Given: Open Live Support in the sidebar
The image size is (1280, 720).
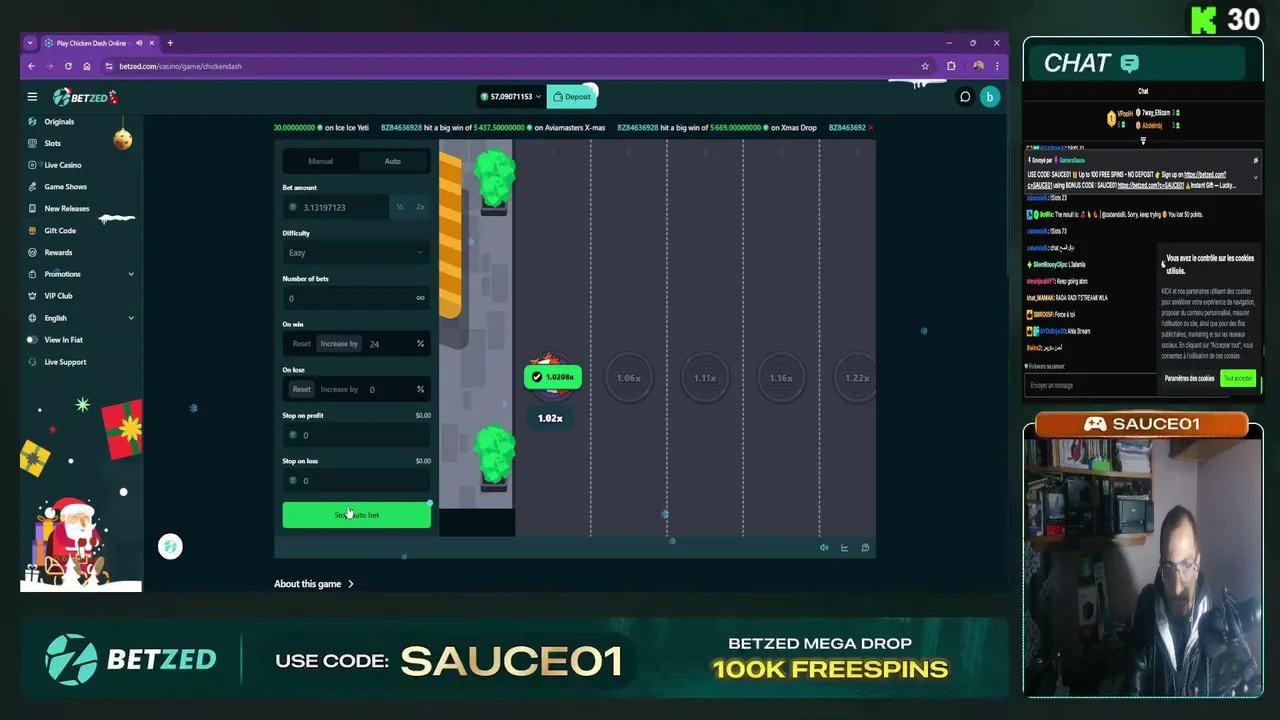Looking at the screenshot, I should point(65,362).
